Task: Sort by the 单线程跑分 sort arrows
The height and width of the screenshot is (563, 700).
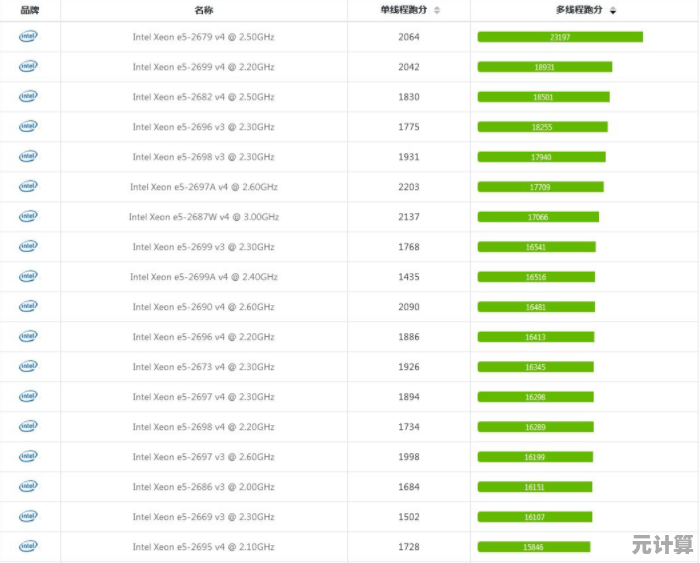Action: pyautogui.click(x=437, y=10)
